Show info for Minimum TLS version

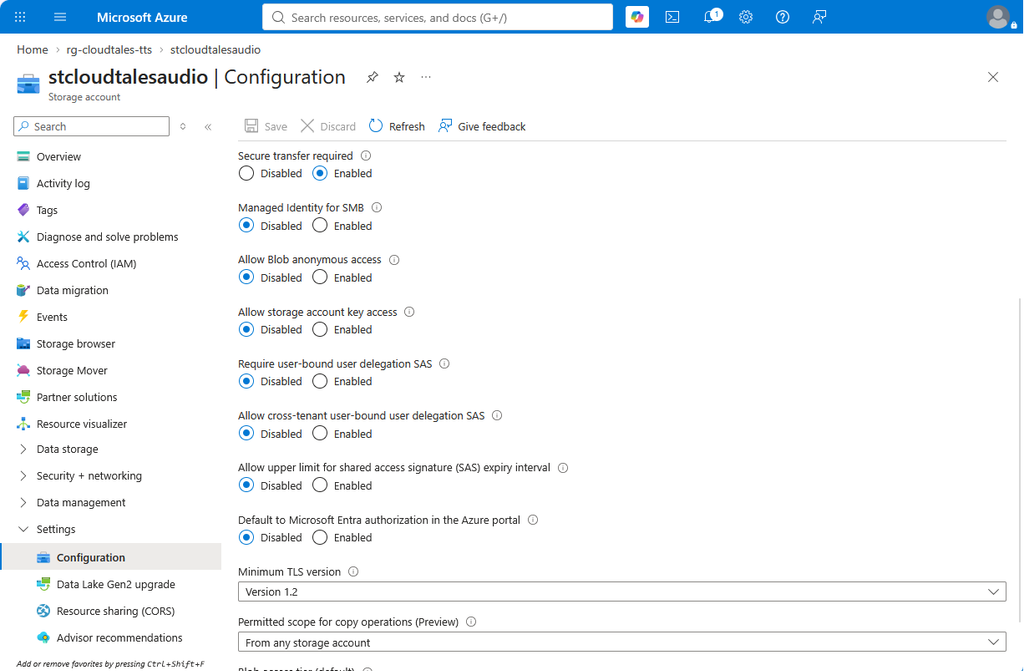[353, 572]
